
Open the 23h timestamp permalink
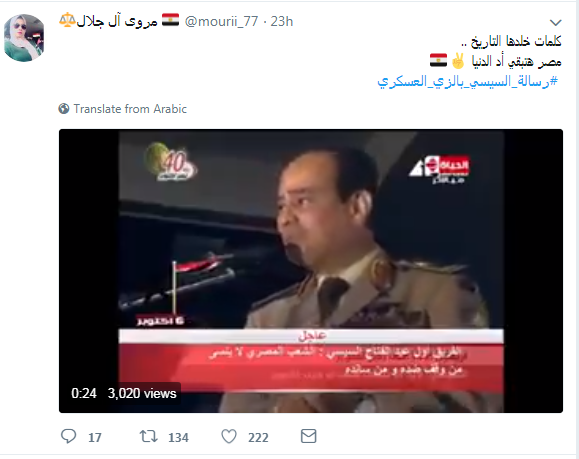click(x=282, y=21)
